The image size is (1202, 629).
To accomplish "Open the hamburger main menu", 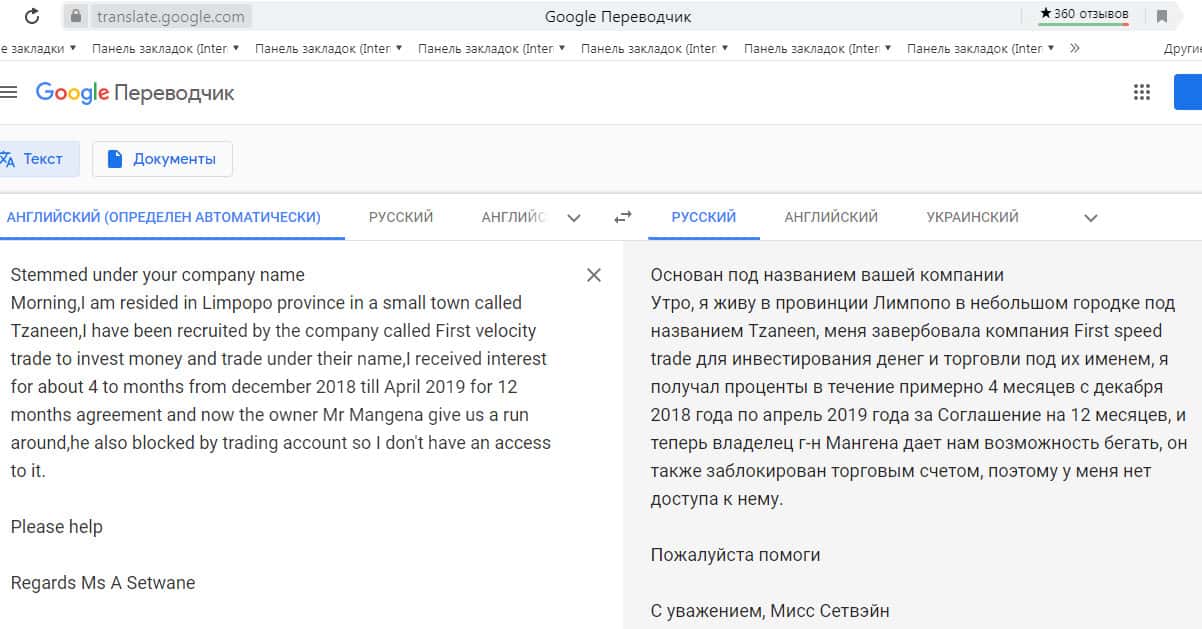I will 9,92.
